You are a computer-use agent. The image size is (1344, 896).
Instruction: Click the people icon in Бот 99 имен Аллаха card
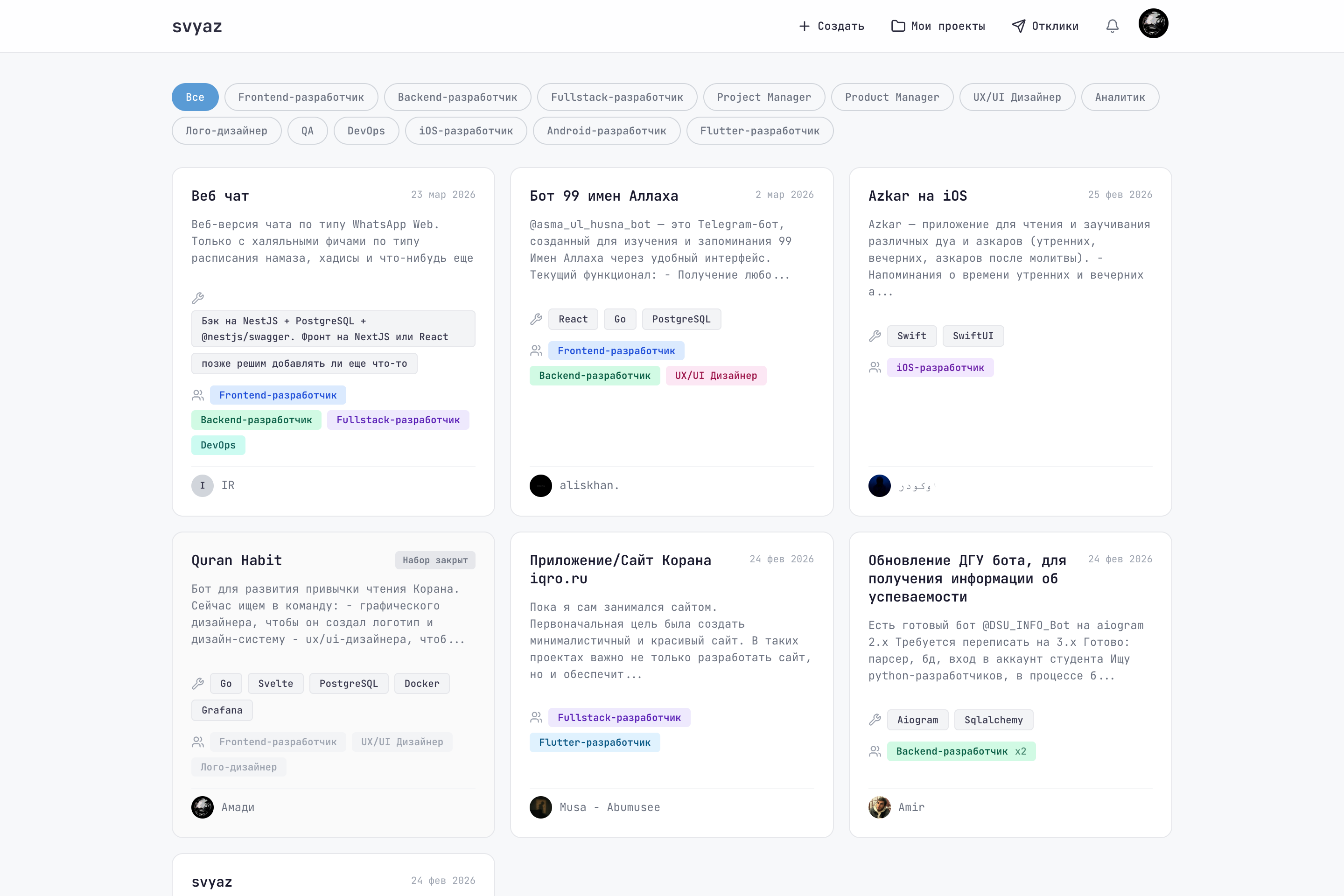tap(536, 351)
